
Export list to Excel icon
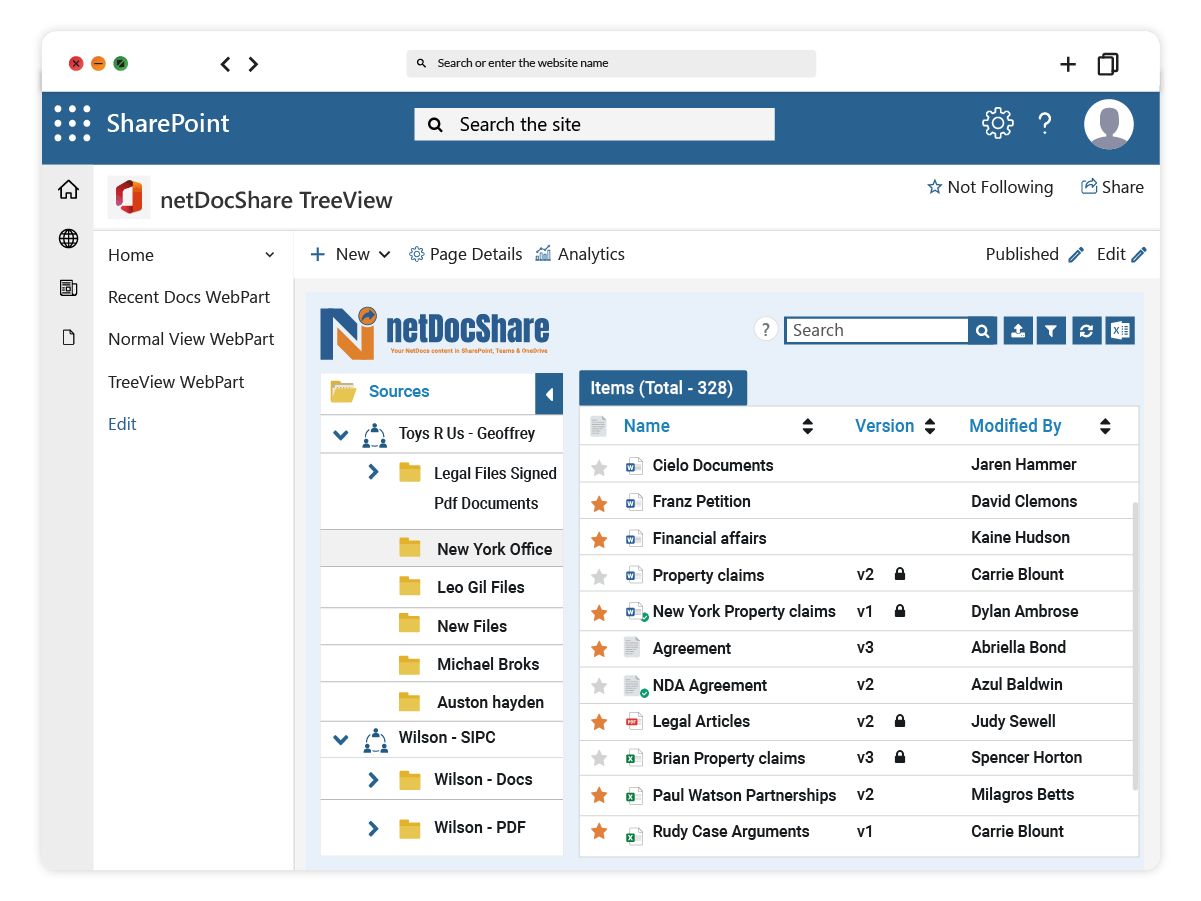pyautogui.click(x=1120, y=331)
